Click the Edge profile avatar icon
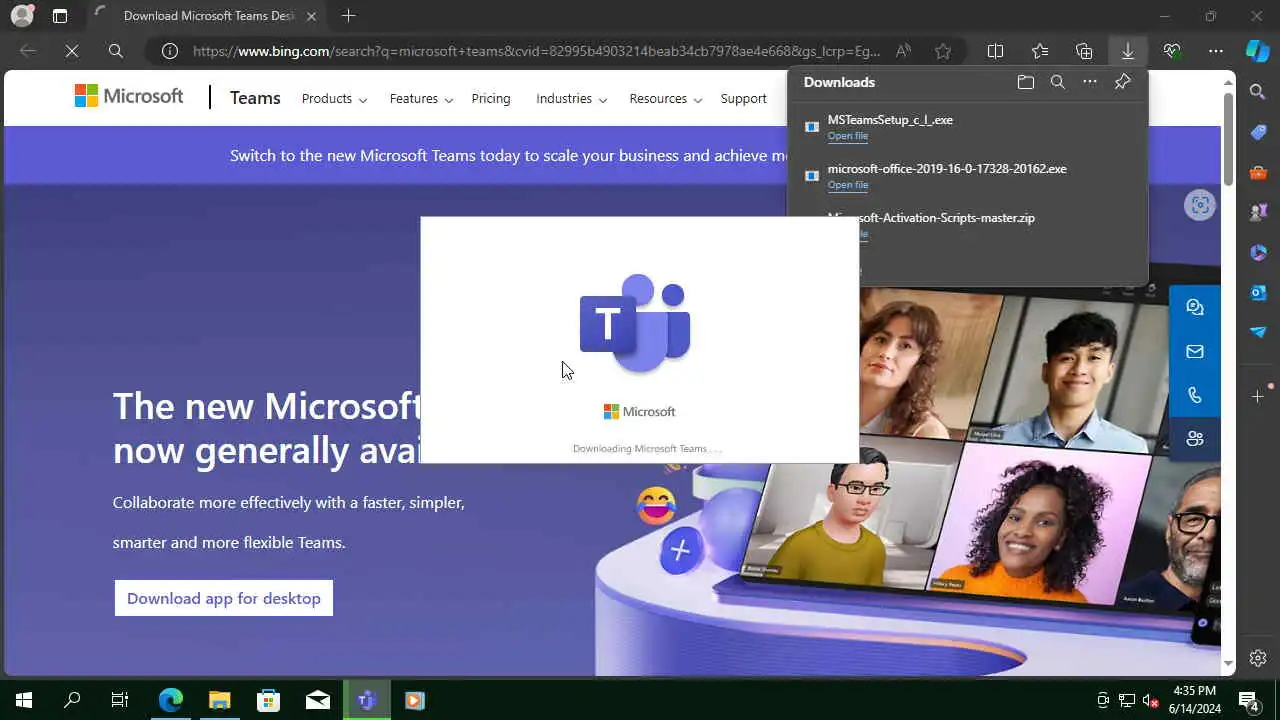The height and width of the screenshot is (720, 1280). point(22,16)
